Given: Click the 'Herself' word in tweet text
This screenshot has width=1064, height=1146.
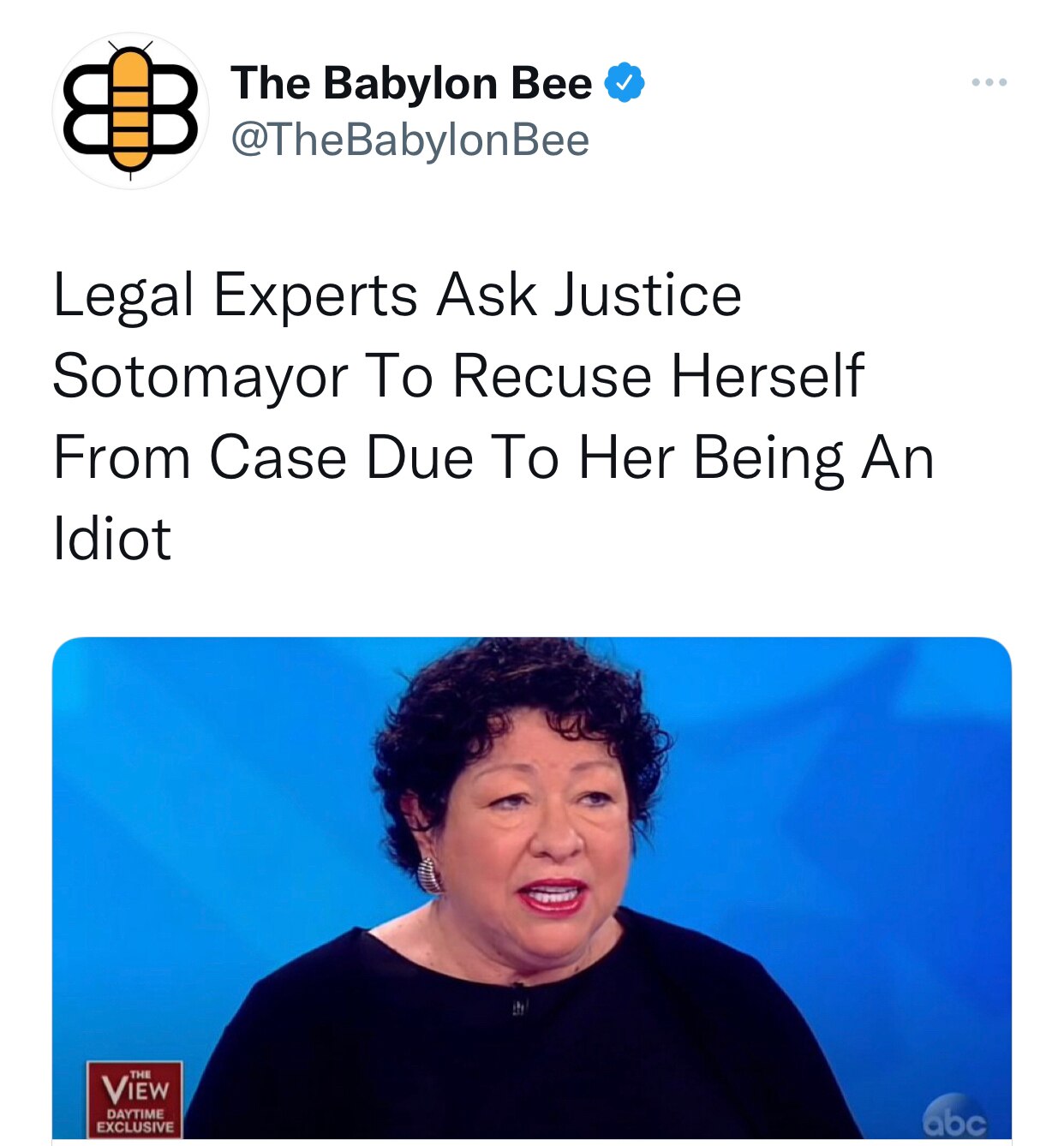Looking at the screenshot, I should (768, 376).
